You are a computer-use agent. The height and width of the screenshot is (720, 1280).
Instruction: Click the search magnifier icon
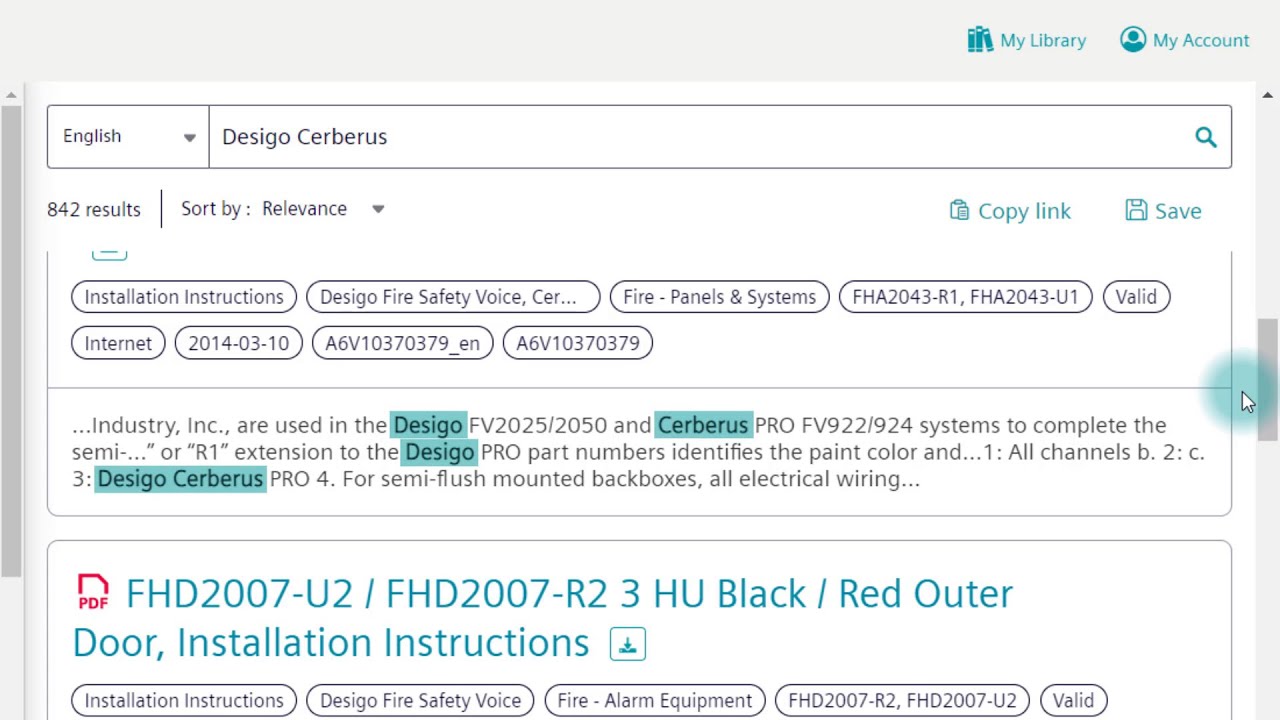coord(1206,137)
